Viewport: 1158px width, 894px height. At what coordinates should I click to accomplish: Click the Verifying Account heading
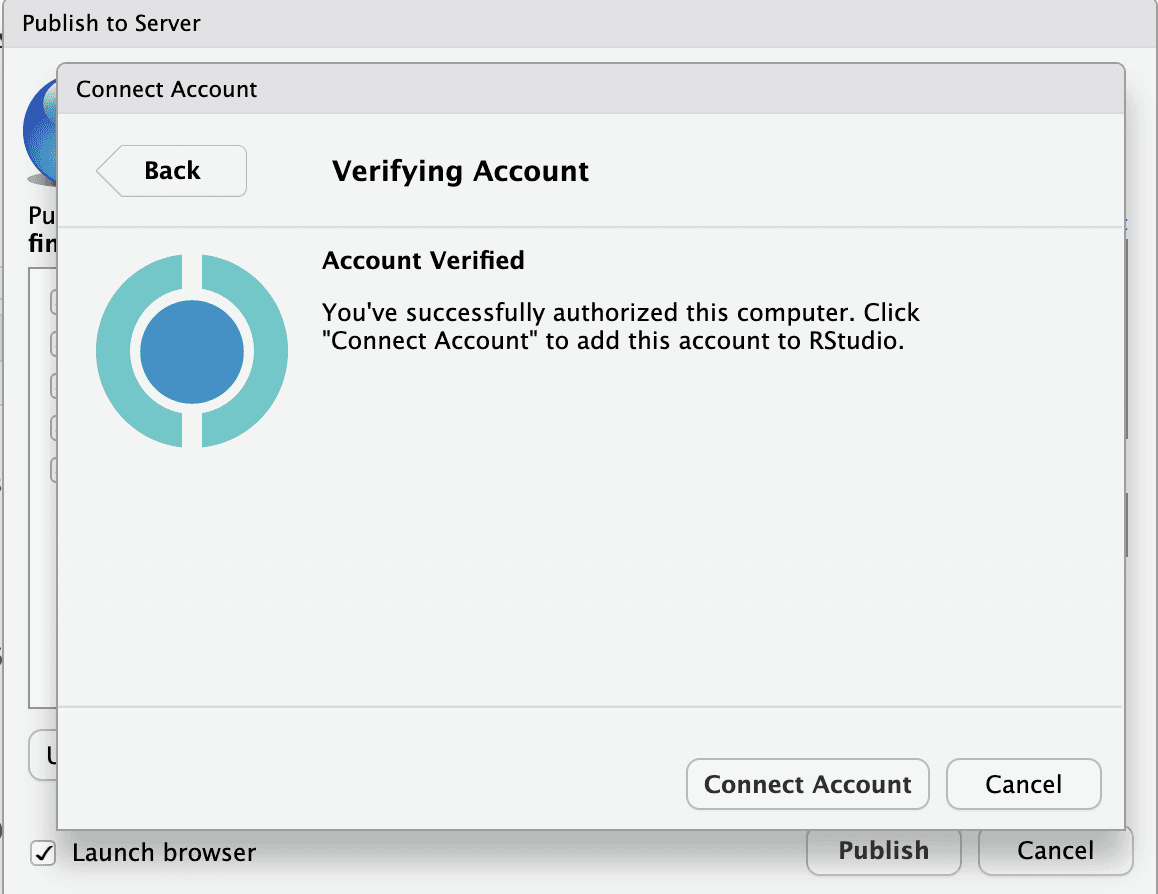click(459, 171)
